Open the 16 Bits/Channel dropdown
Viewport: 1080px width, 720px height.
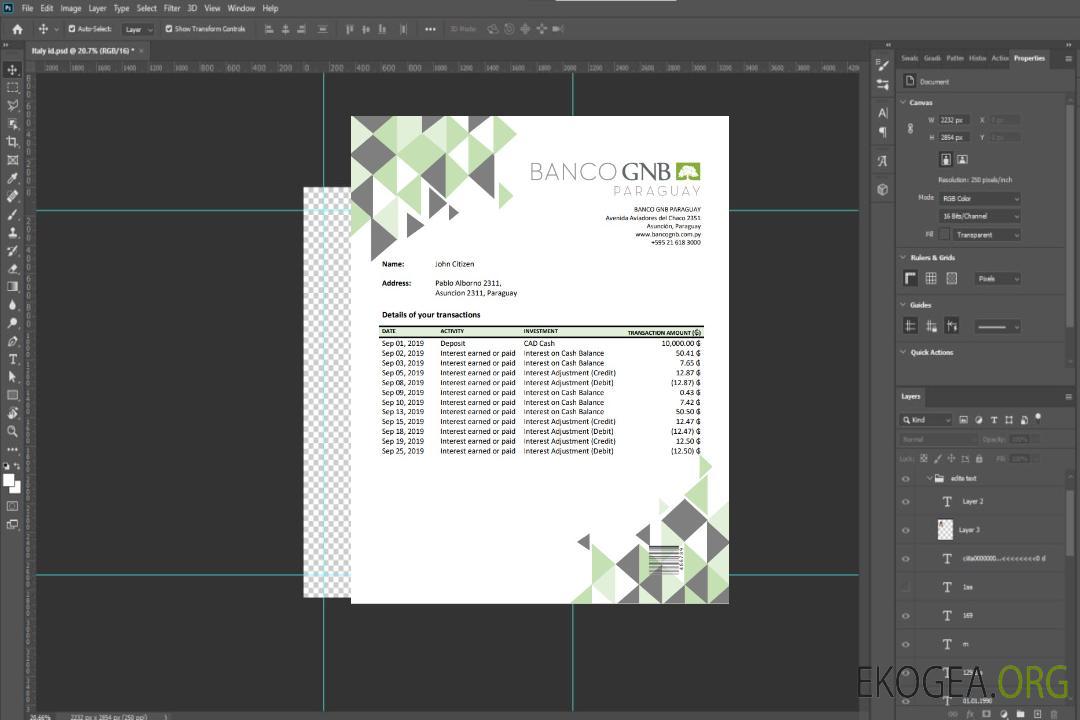click(x=979, y=216)
